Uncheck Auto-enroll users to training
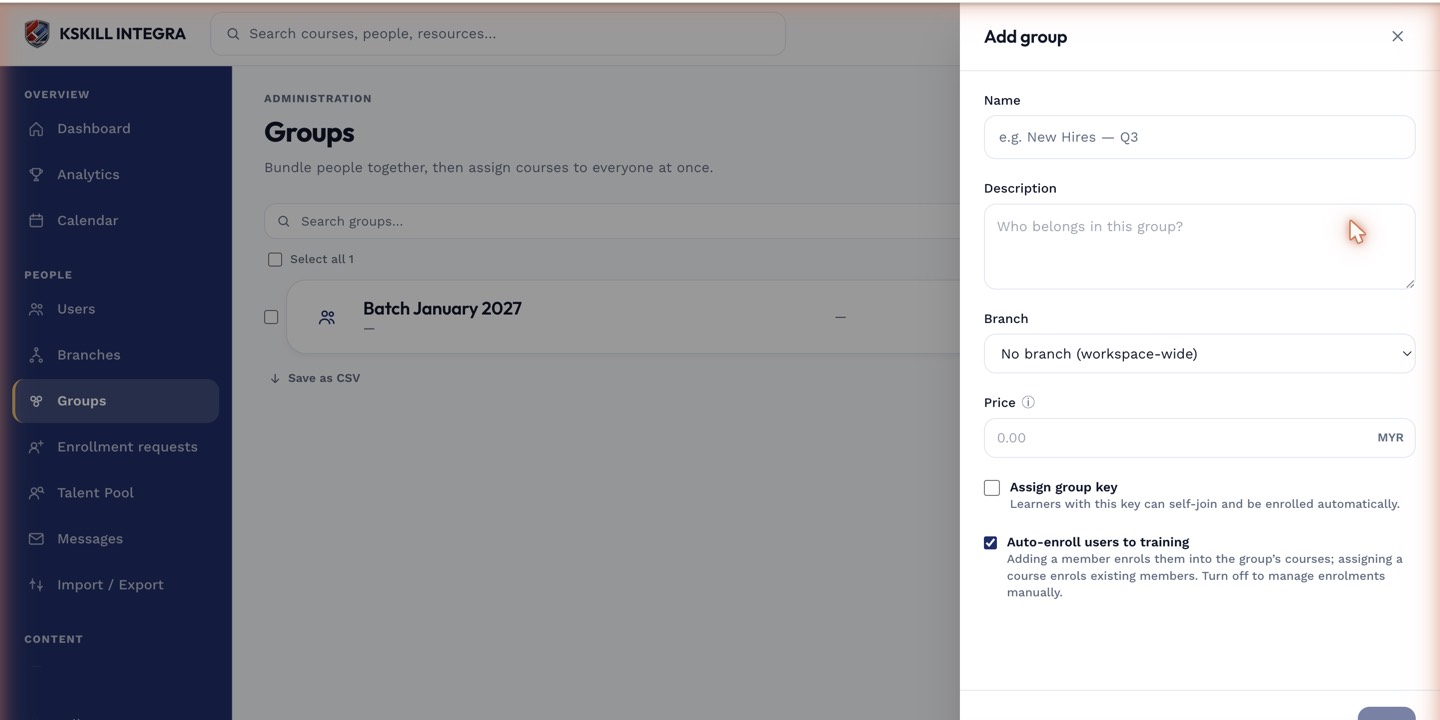 click(990, 543)
